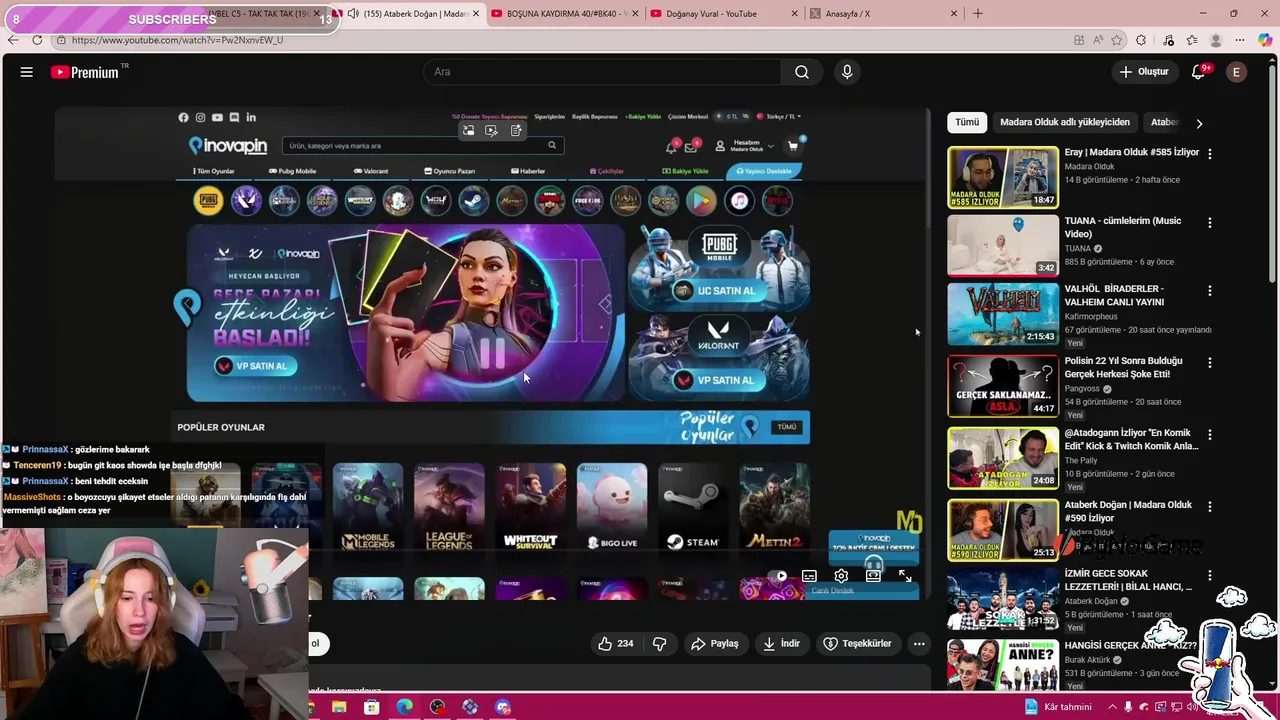Open options for TUANA cümlelerim video
This screenshot has height=720, width=1280.
[x=1210, y=222]
